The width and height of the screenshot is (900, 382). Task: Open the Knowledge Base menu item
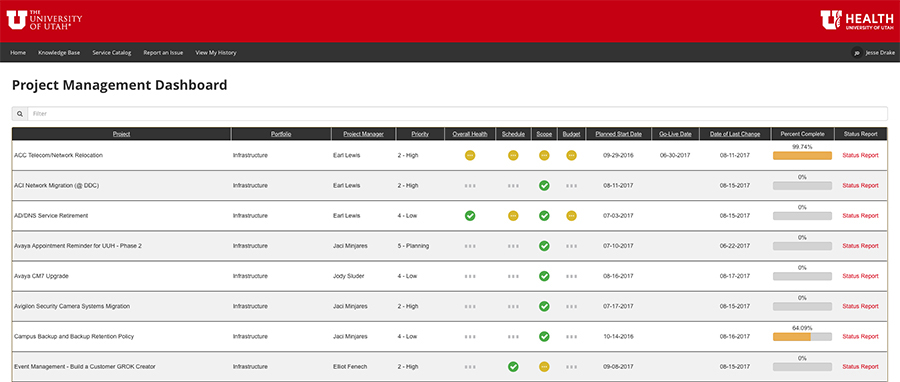tap(59, 53)
